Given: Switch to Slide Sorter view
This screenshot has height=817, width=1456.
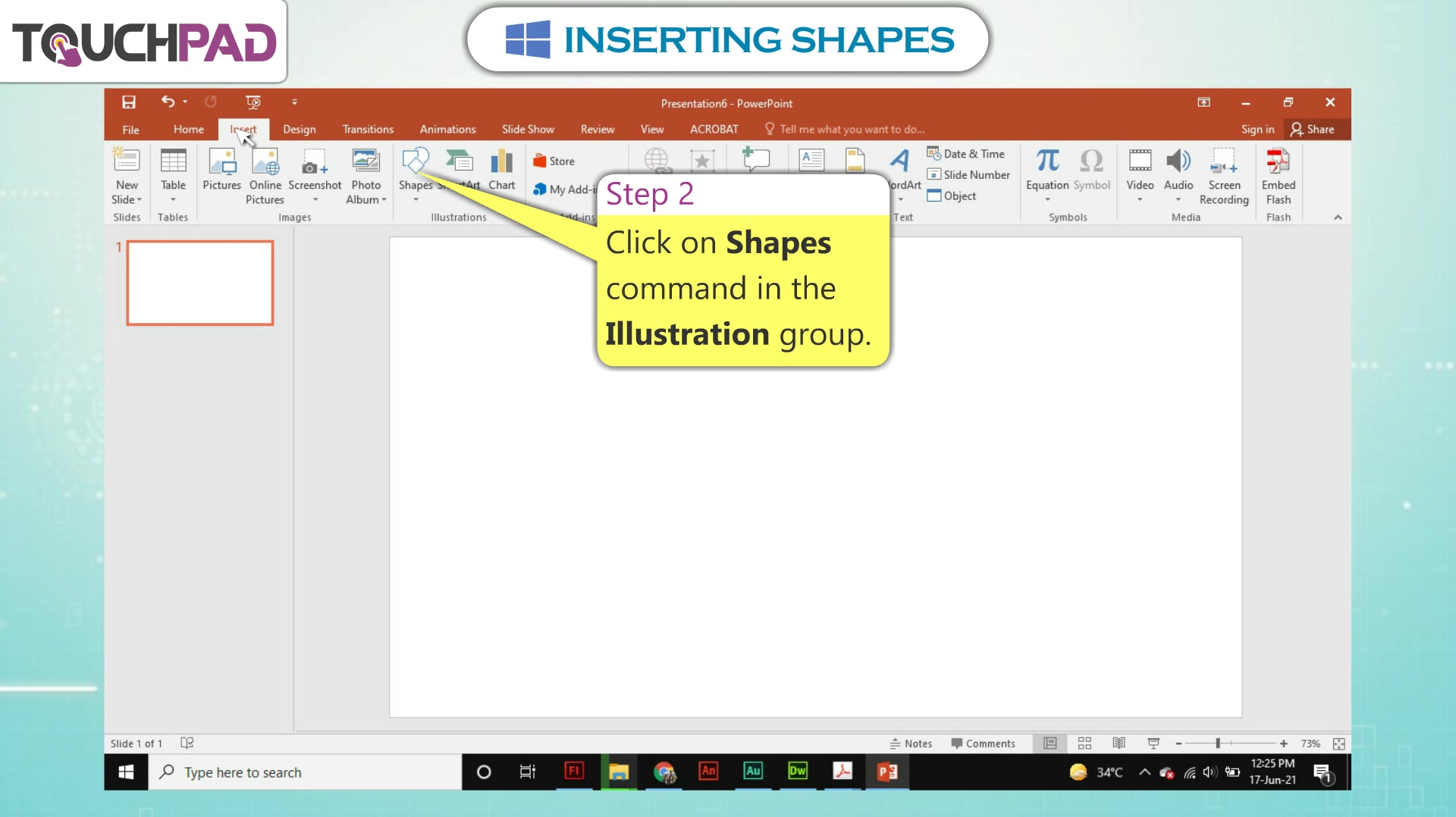Looking at the screenshot, I should pos(1084,743).
